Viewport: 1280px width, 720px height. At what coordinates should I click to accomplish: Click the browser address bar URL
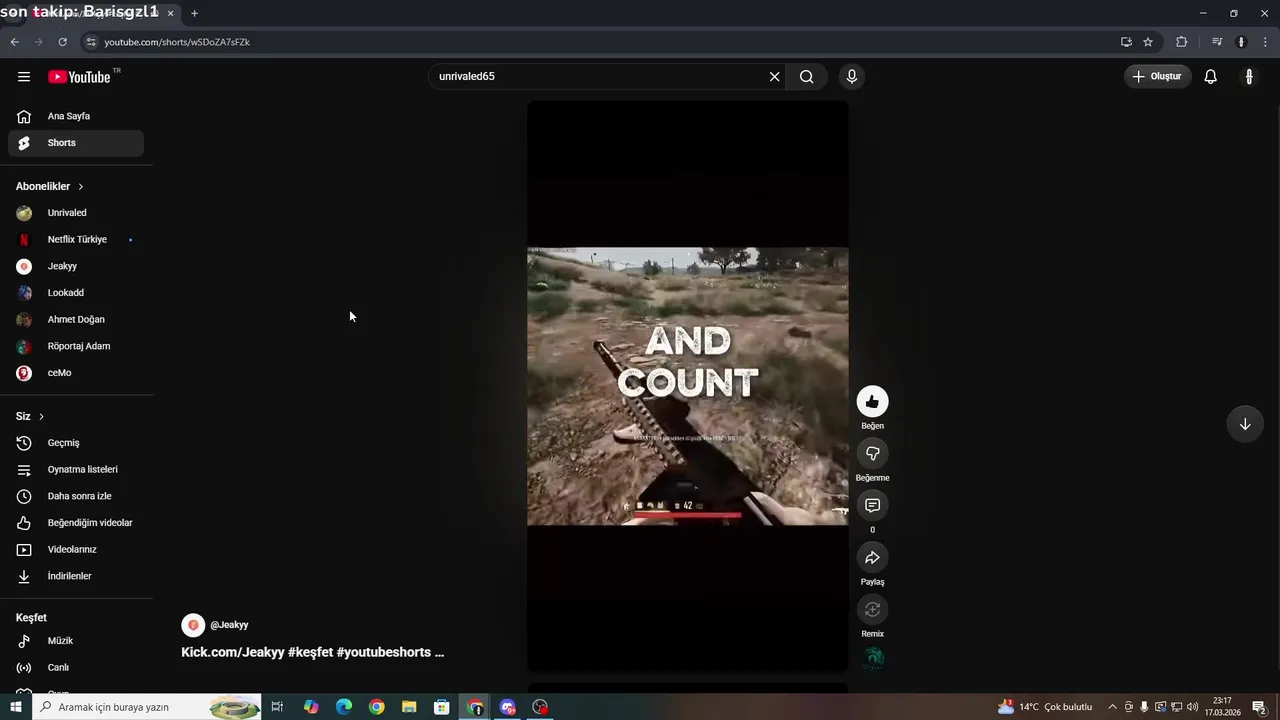coord(177,42)
